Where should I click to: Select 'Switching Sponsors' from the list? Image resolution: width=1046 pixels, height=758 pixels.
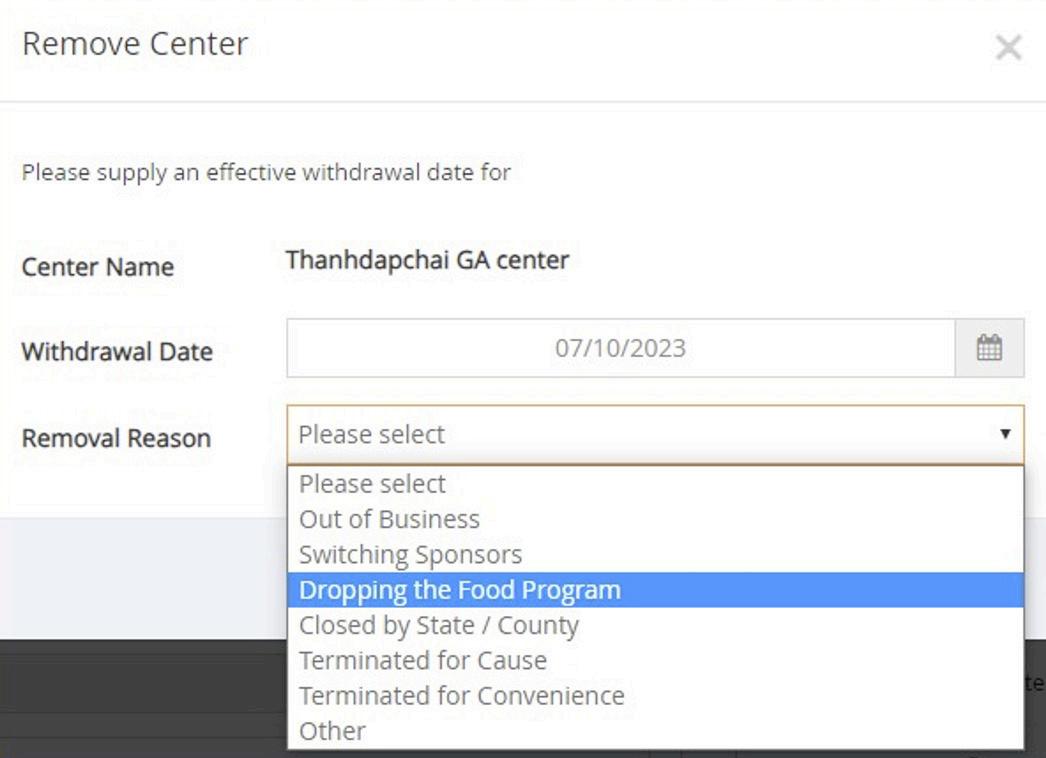coord(410,555)
